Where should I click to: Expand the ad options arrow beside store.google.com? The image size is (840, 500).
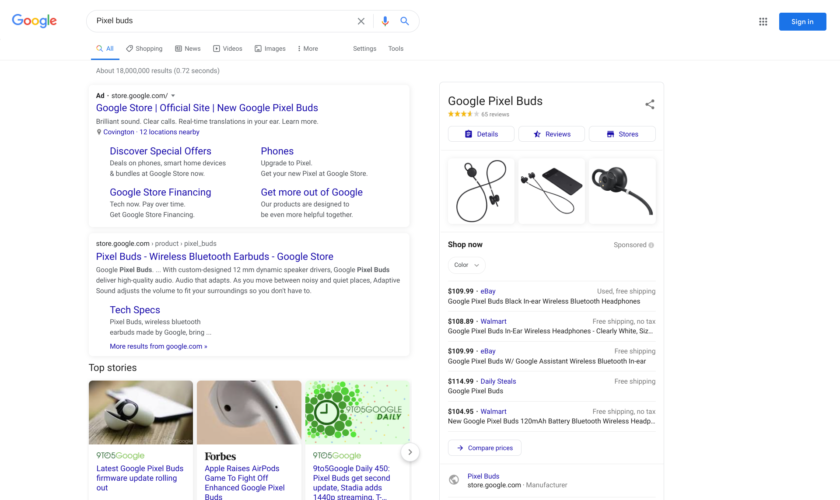173,96
